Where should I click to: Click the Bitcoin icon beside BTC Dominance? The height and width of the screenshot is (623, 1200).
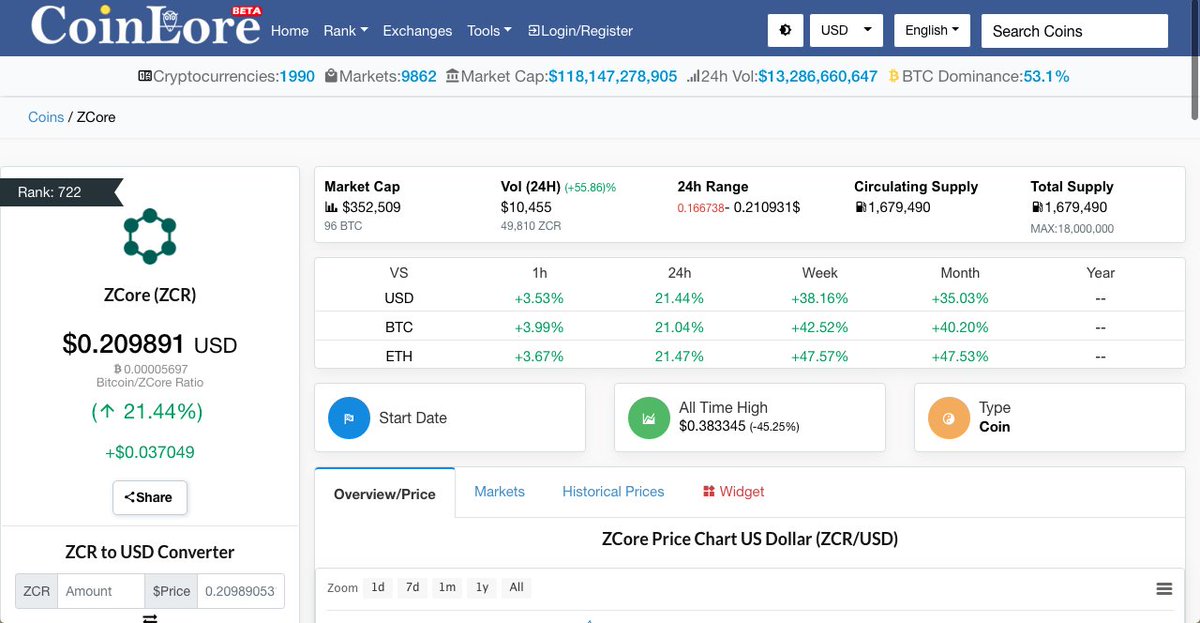(894, 76)
